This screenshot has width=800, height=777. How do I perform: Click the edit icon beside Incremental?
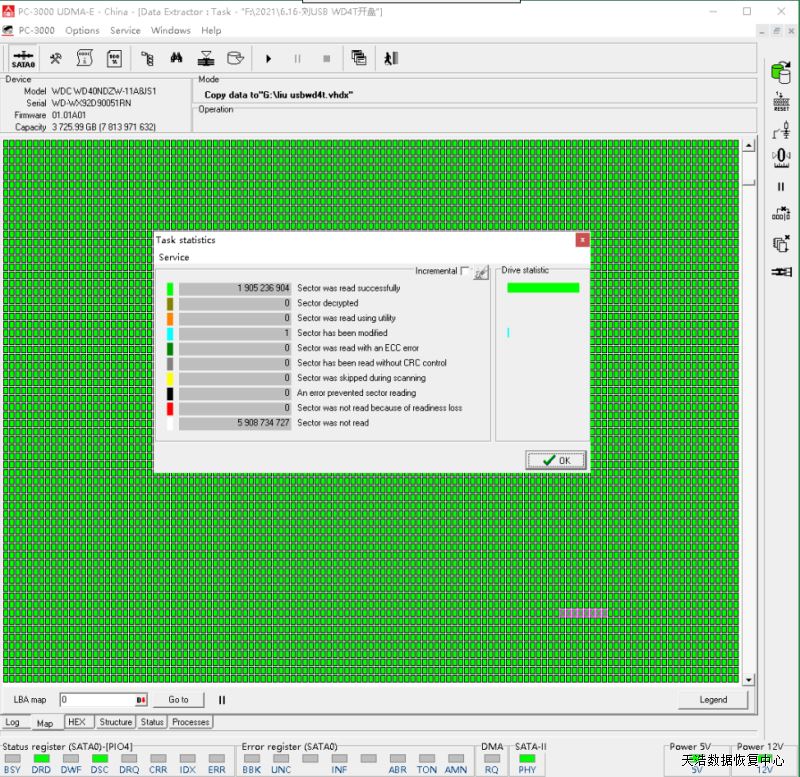tap(481, 272)
